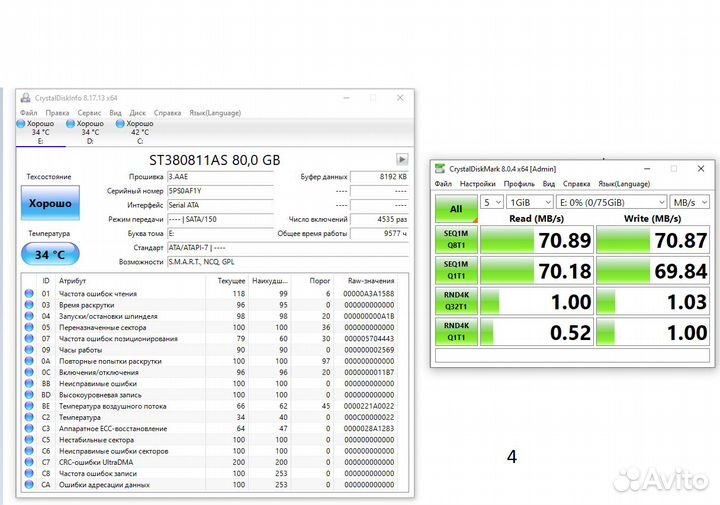Click the status orb of attribute 01
This screenshot has height=505, width=720.
pos(29,293)
